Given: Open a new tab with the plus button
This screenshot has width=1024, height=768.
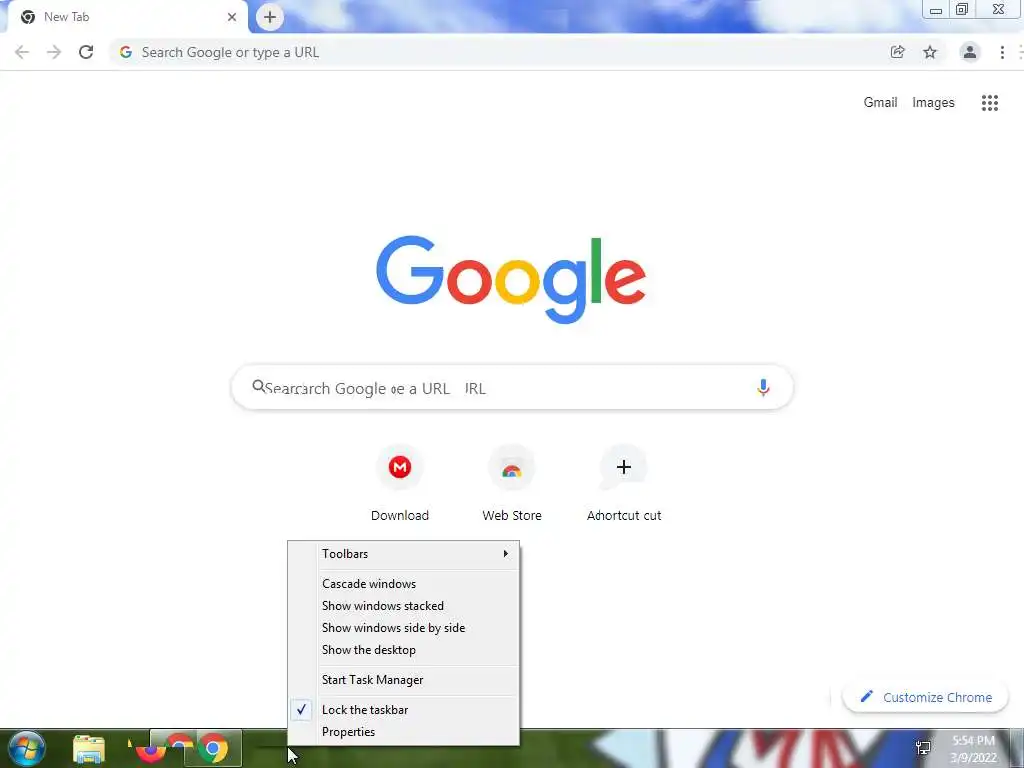Looking at the screenshot, I should [x=269, y=17].
